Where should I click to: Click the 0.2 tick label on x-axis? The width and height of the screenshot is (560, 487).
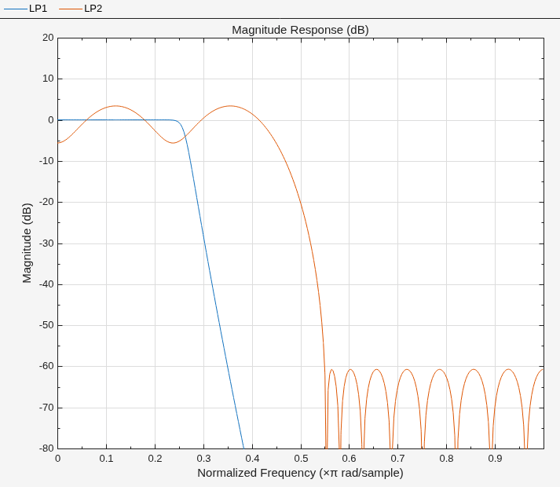pos(155,458)
